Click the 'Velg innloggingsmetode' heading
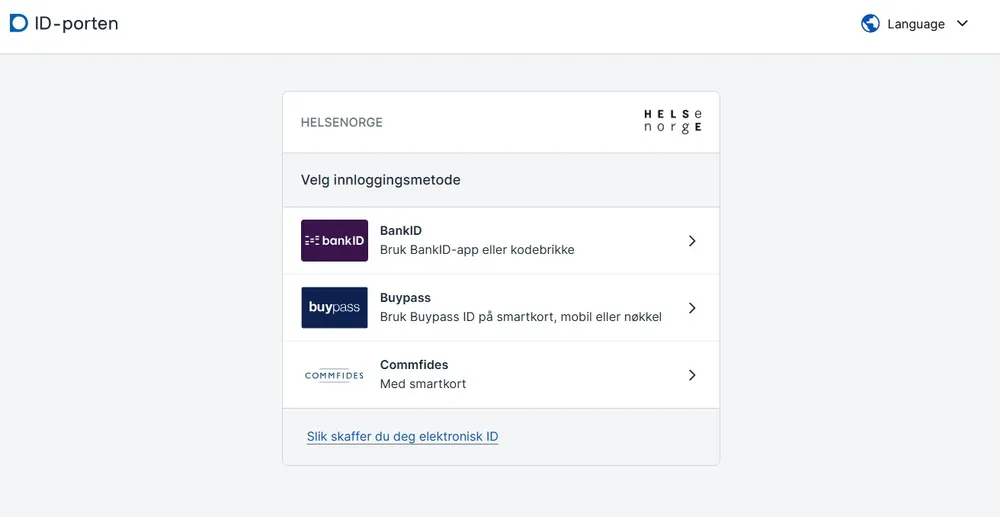 tap(380, 180)
